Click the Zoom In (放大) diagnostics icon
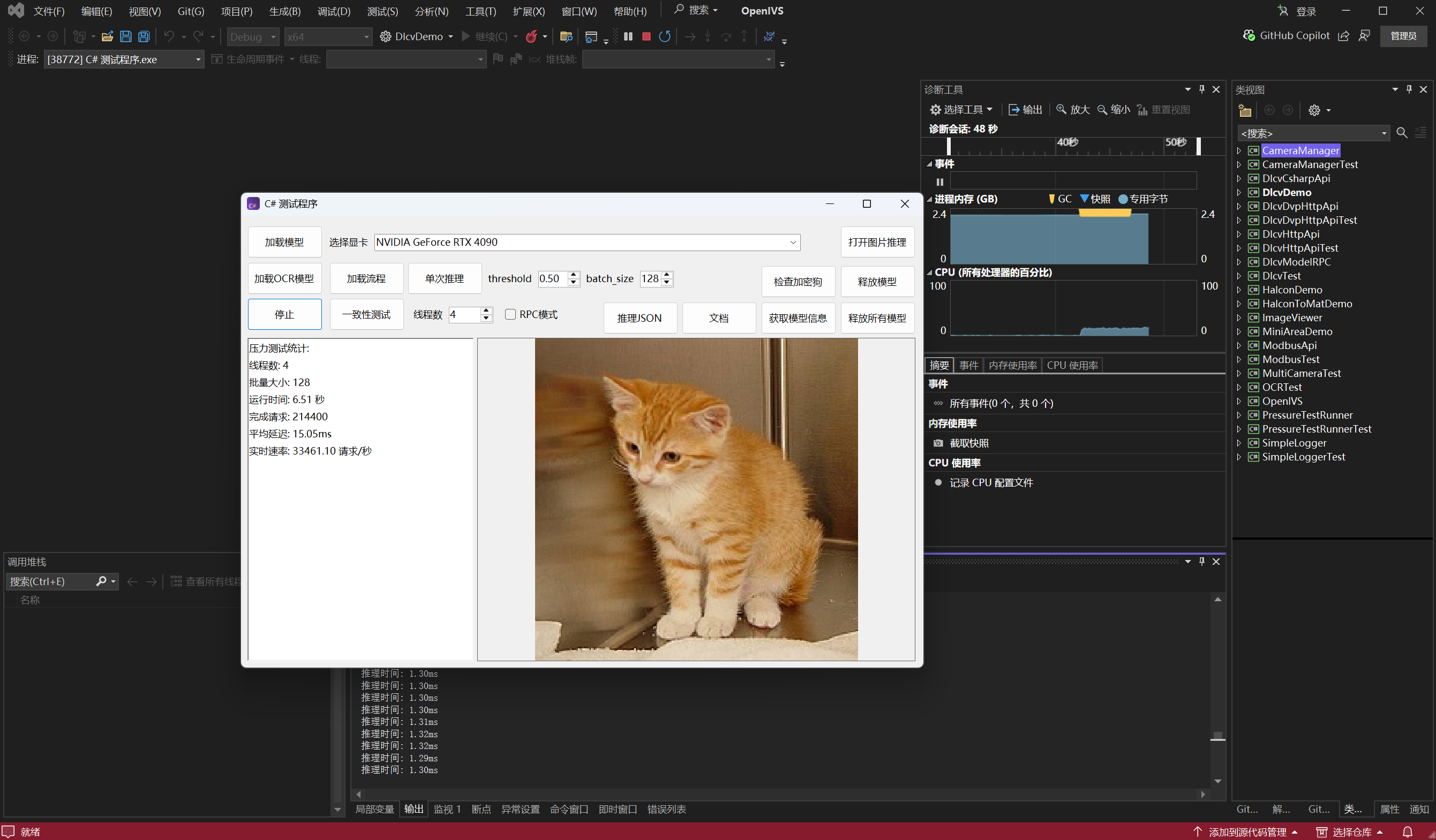Viewport: 1436px width, 840px height. (x=1061, y=109)
